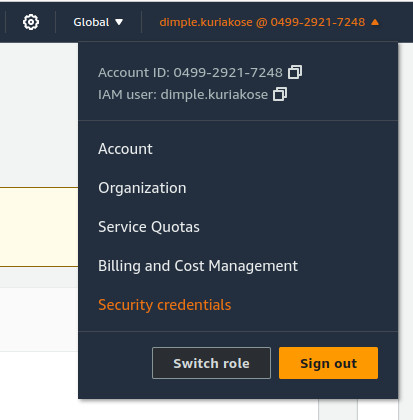Click the Sign out button
This screenshot has height=420, width=413.
pos(328,363)
